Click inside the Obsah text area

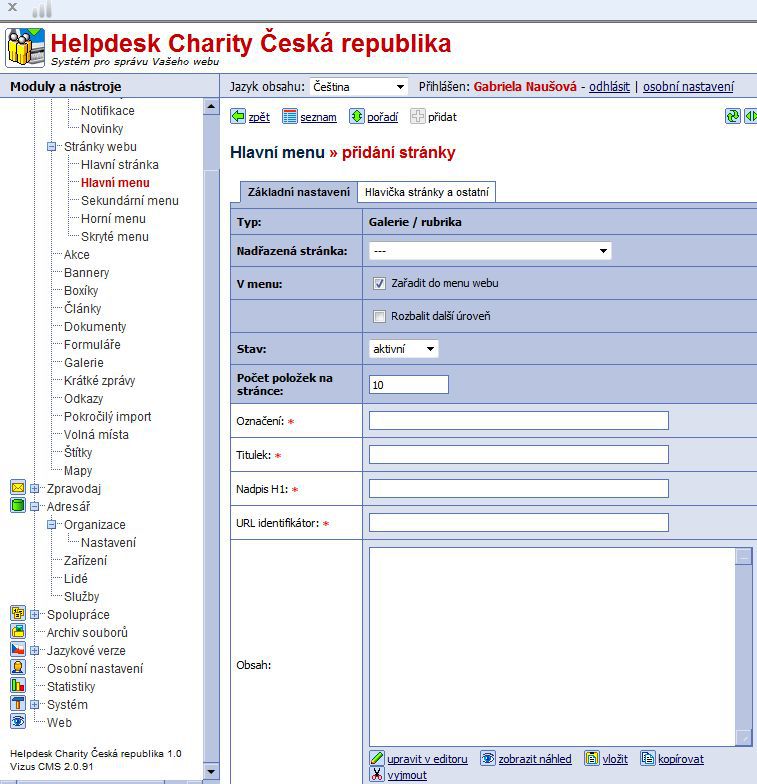[552, 646]
